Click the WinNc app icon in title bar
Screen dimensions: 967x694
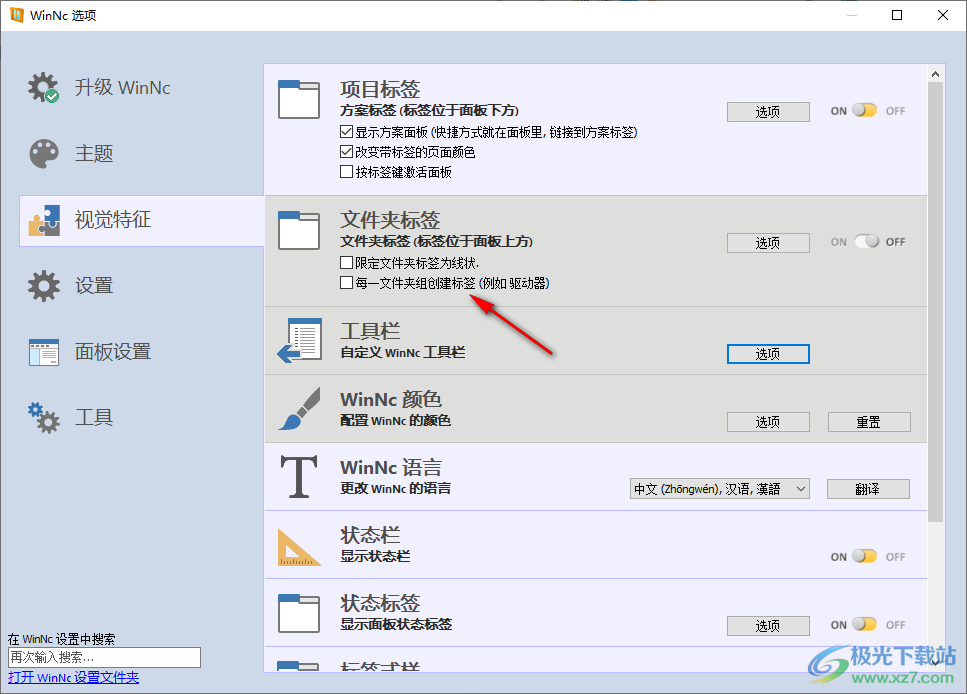click(x=17, y=15)
